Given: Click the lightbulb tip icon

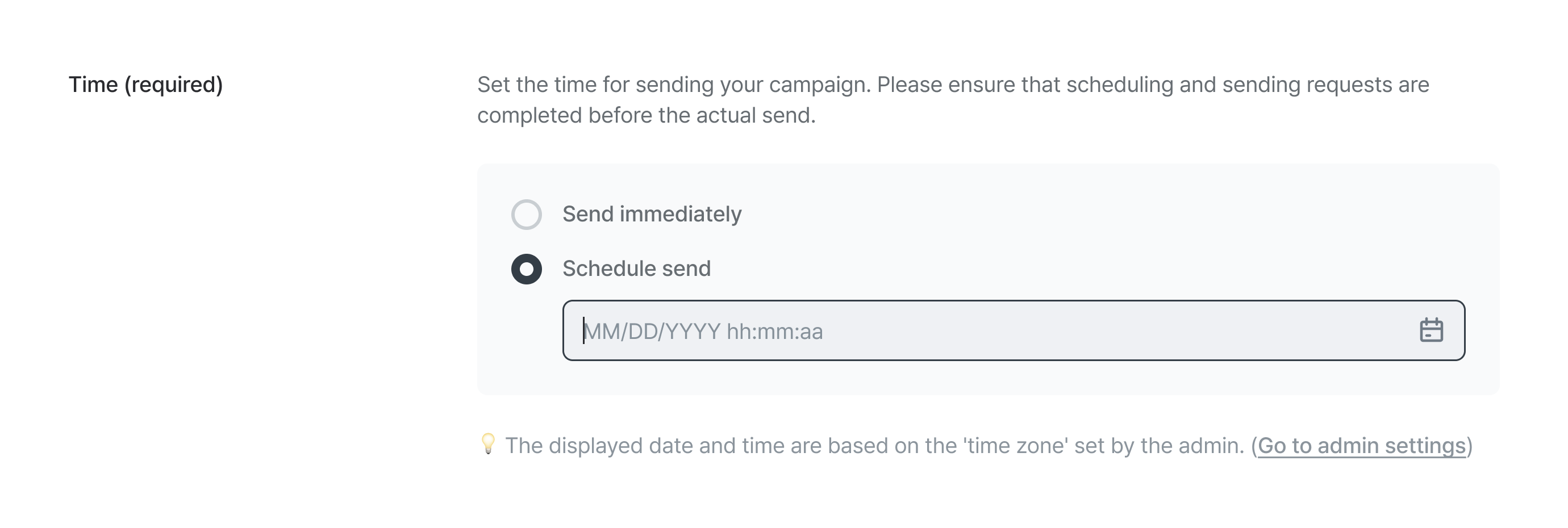Looking at the screenshot, I should point(488,444).
